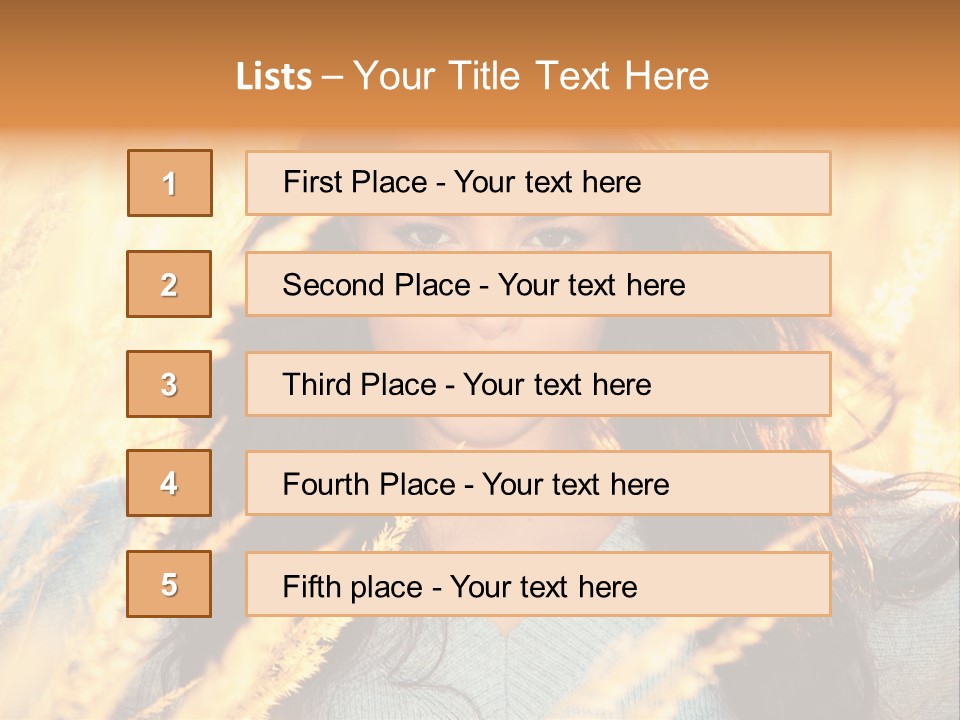
Task: Click the bold "Lists" word in the title
Action: (x=273, y=77)
